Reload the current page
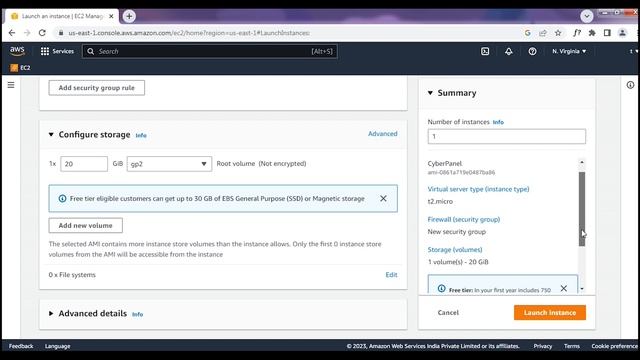 tap(42, 33)
